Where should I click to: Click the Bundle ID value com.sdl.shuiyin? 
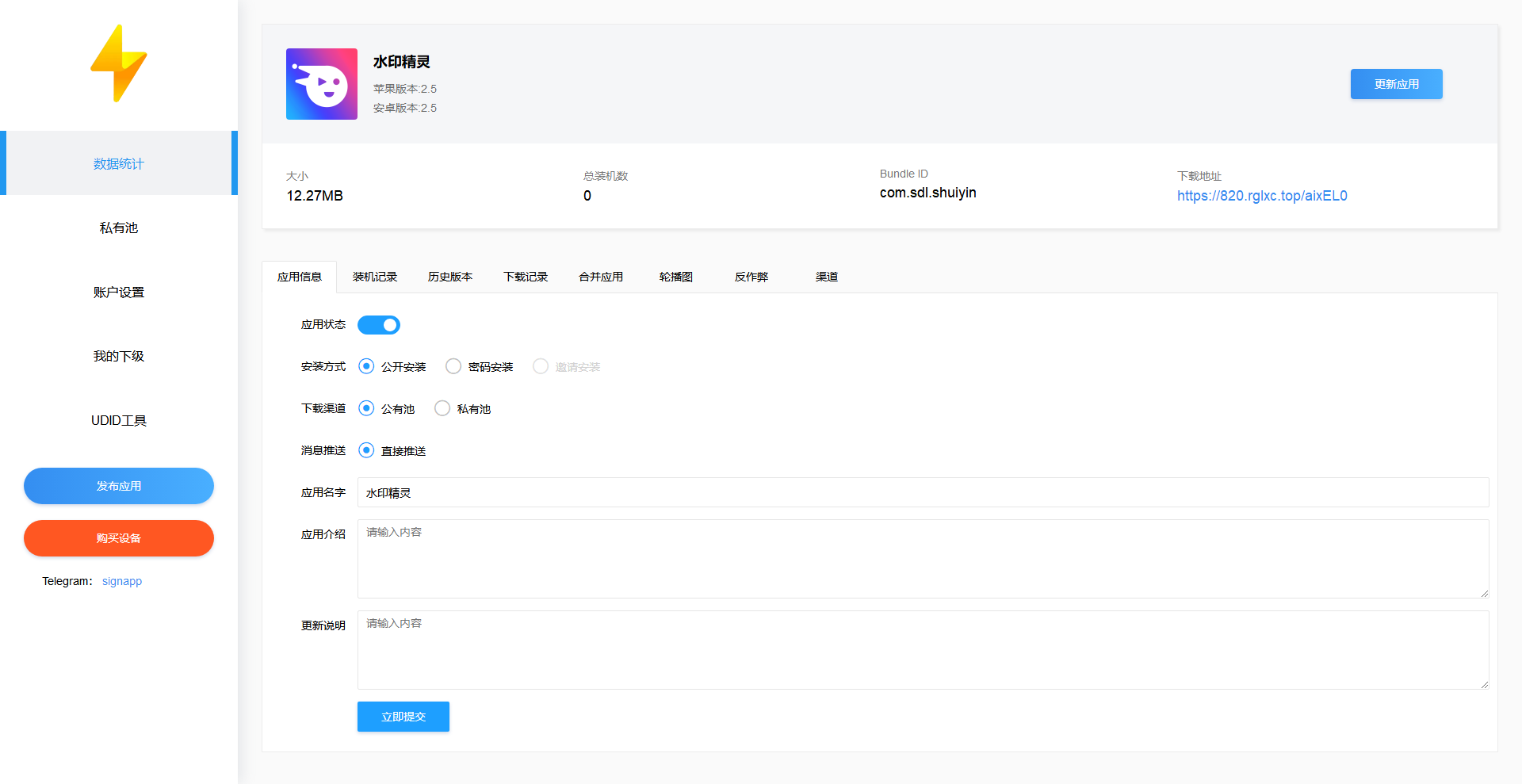[928, 193]
